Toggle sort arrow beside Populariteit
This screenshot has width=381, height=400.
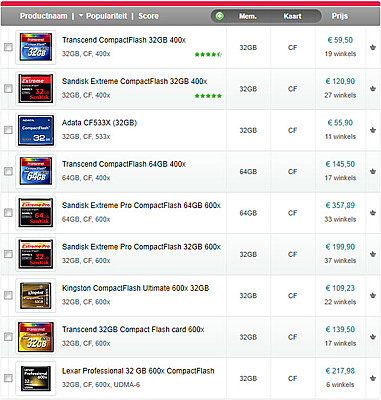tap(81, 16)
